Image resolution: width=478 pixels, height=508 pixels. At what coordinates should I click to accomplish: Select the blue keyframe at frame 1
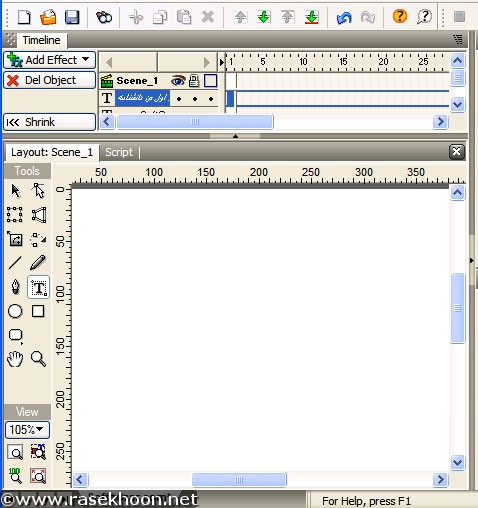point(230,99)
